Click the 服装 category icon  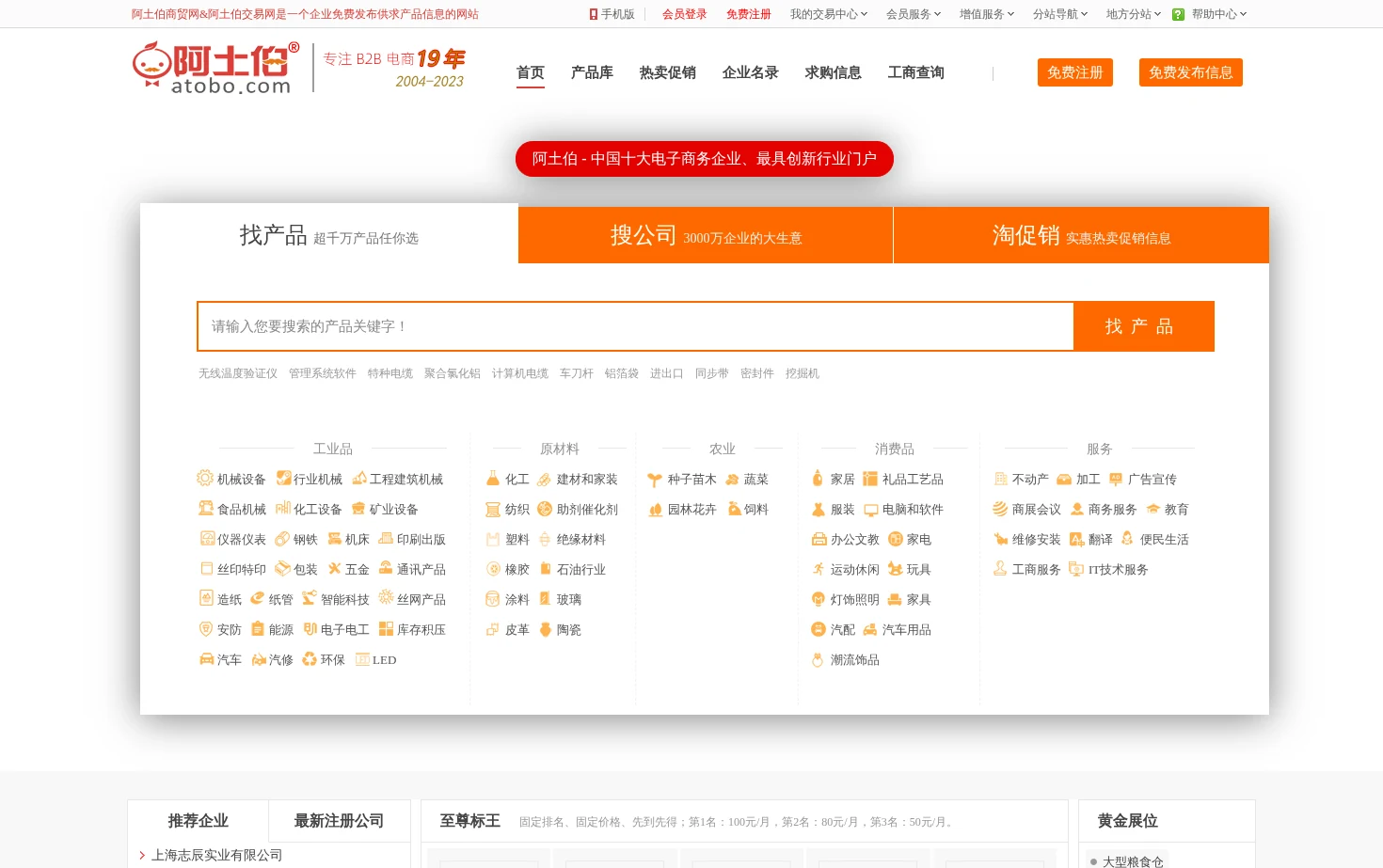818,509
